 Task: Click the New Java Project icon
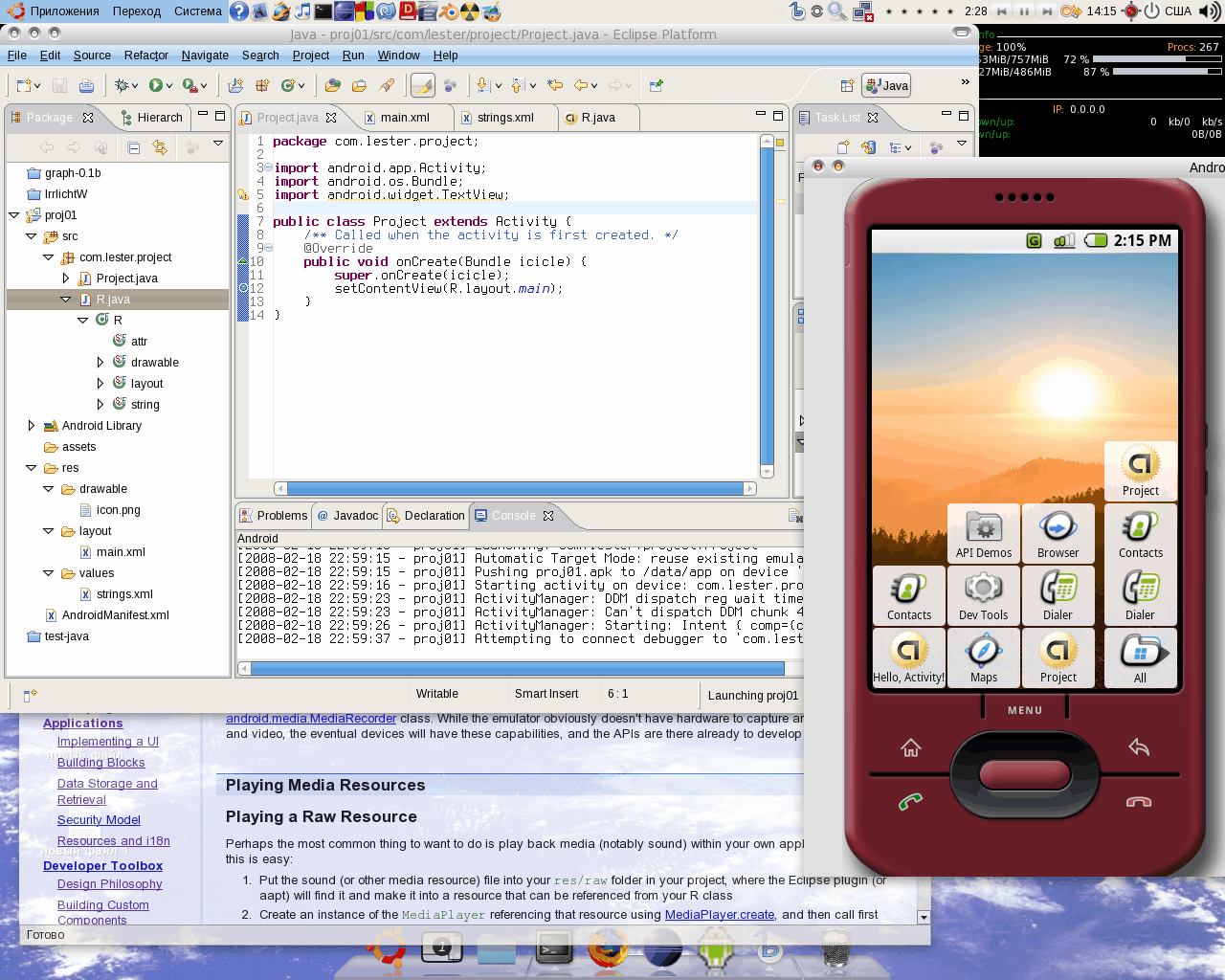click(236, 85)
